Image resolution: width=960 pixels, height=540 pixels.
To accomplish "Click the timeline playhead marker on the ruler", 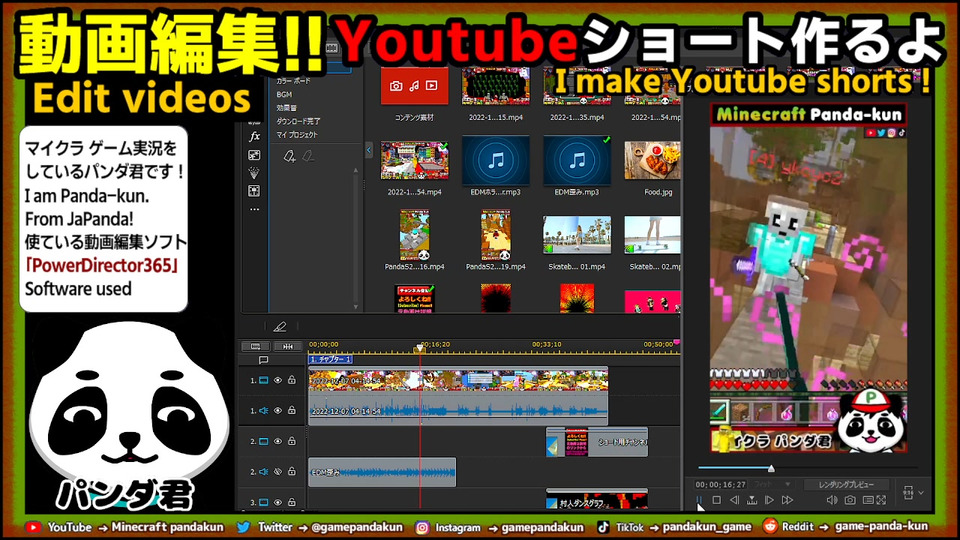I will click(x=419, y=348).
